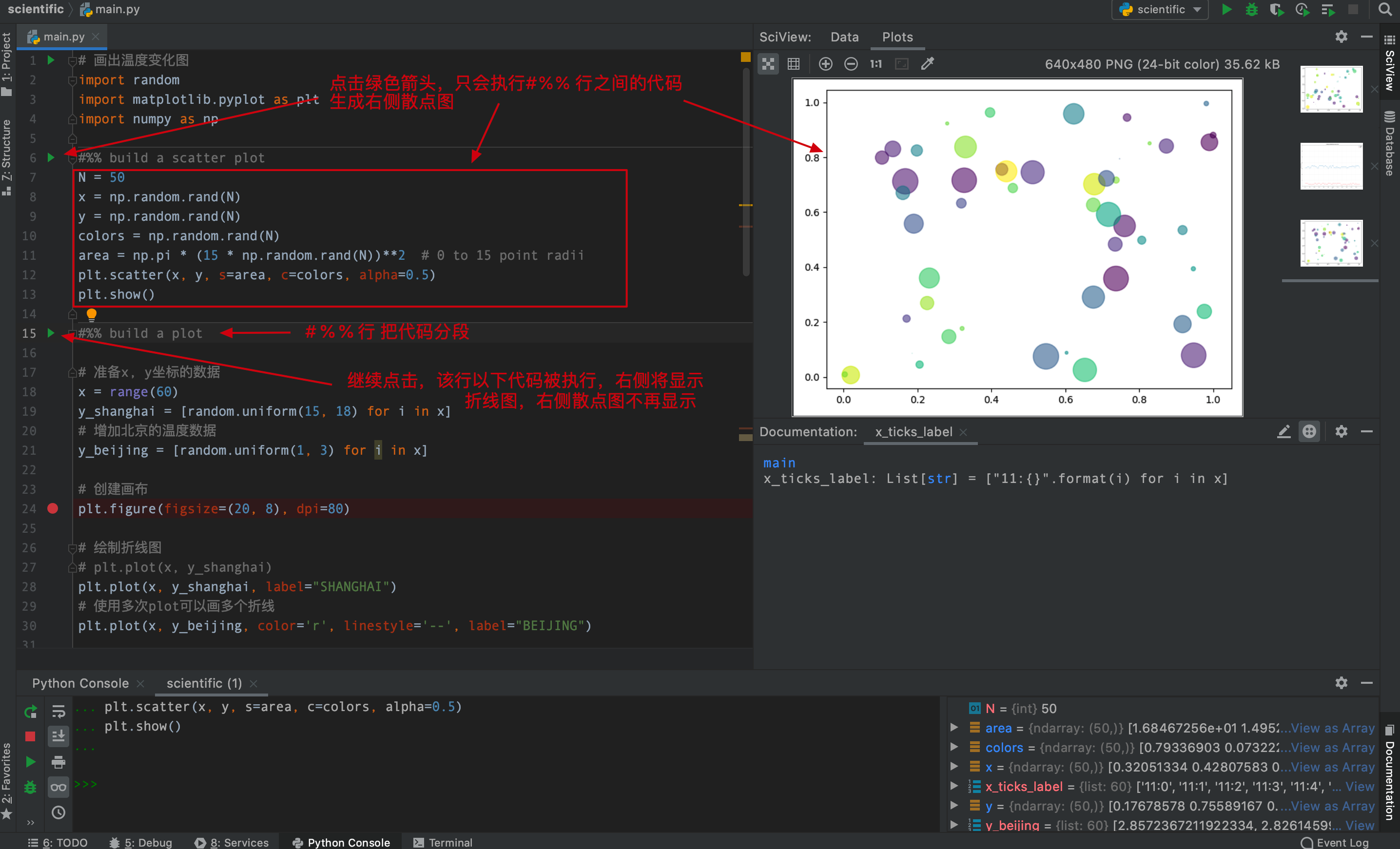Zoom in on the scatter plot image
The image size is (1400, 849).
coord(825,64)
